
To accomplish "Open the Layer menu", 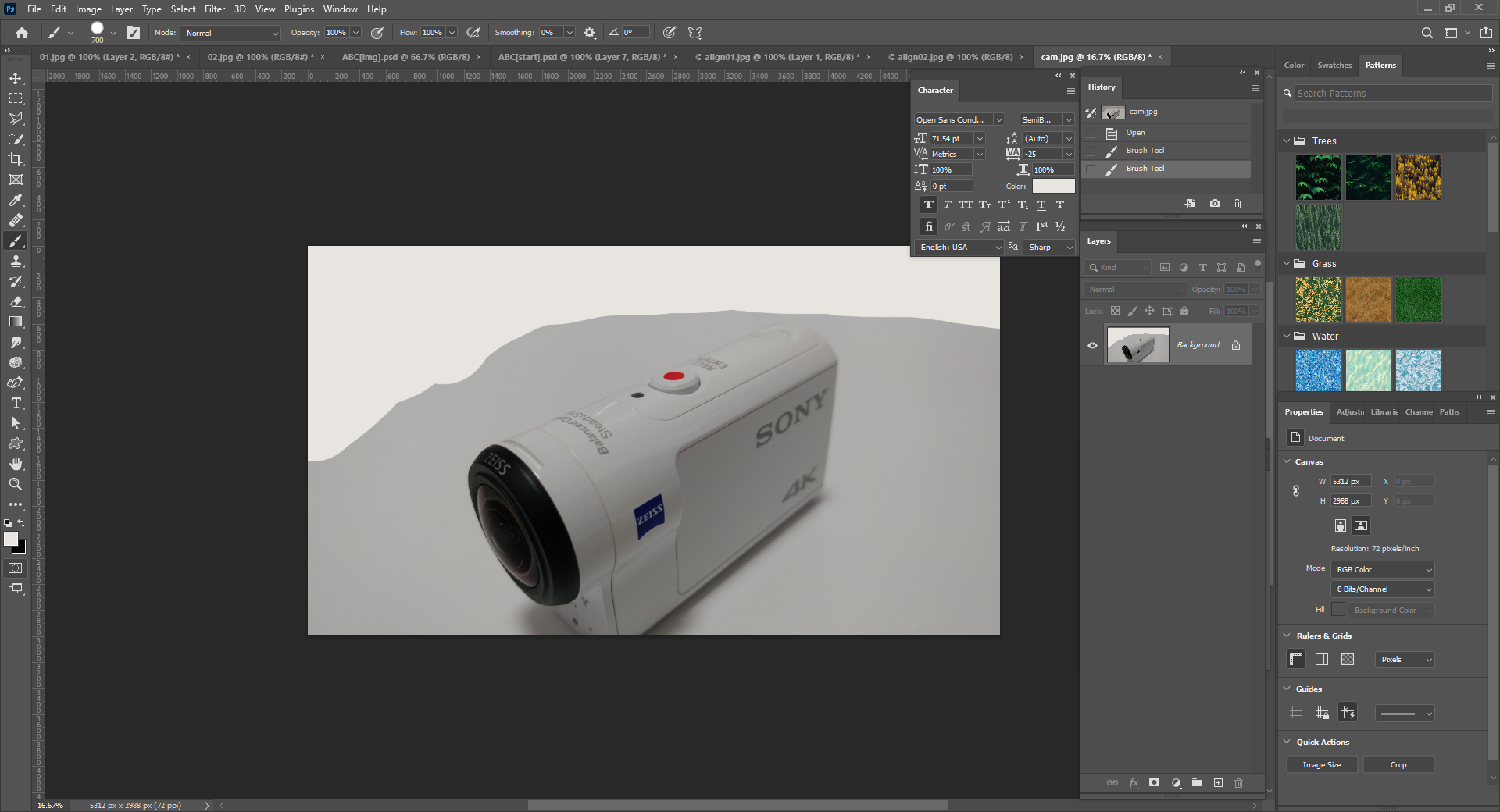I will 121,9.
